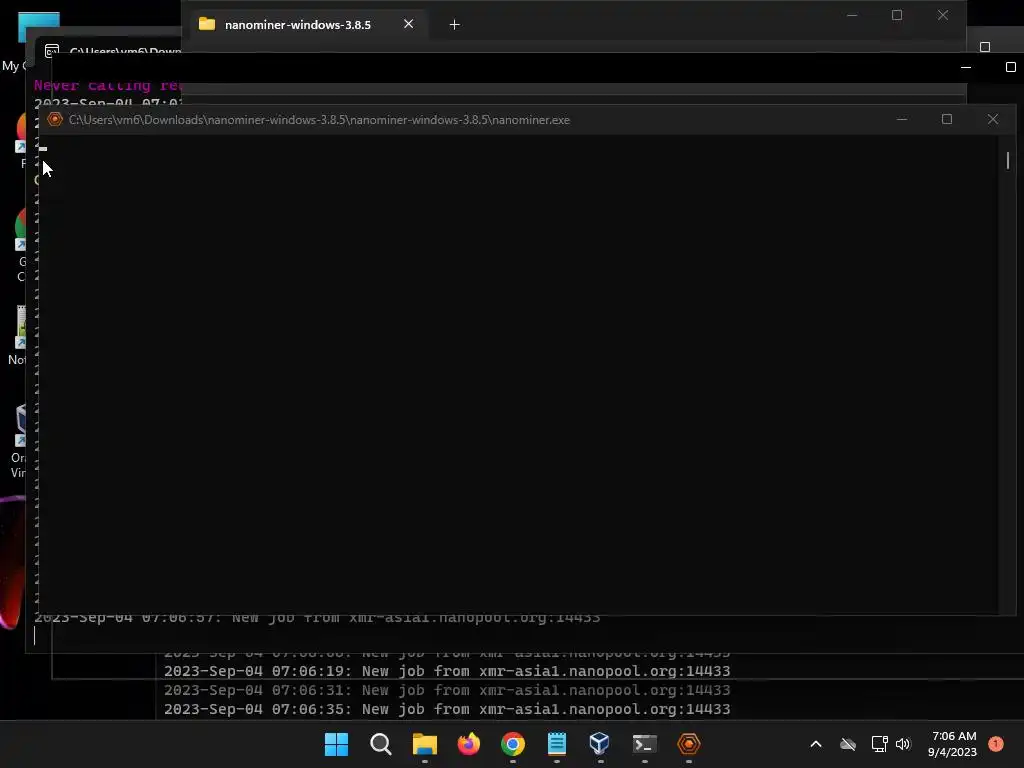Image resolution: width=1024 pixels, height=768 pixels.
Task: Select the nanominer-windows-3.8.5 Explorer tab
Action: pyautogui.click(x=297, y=25)
